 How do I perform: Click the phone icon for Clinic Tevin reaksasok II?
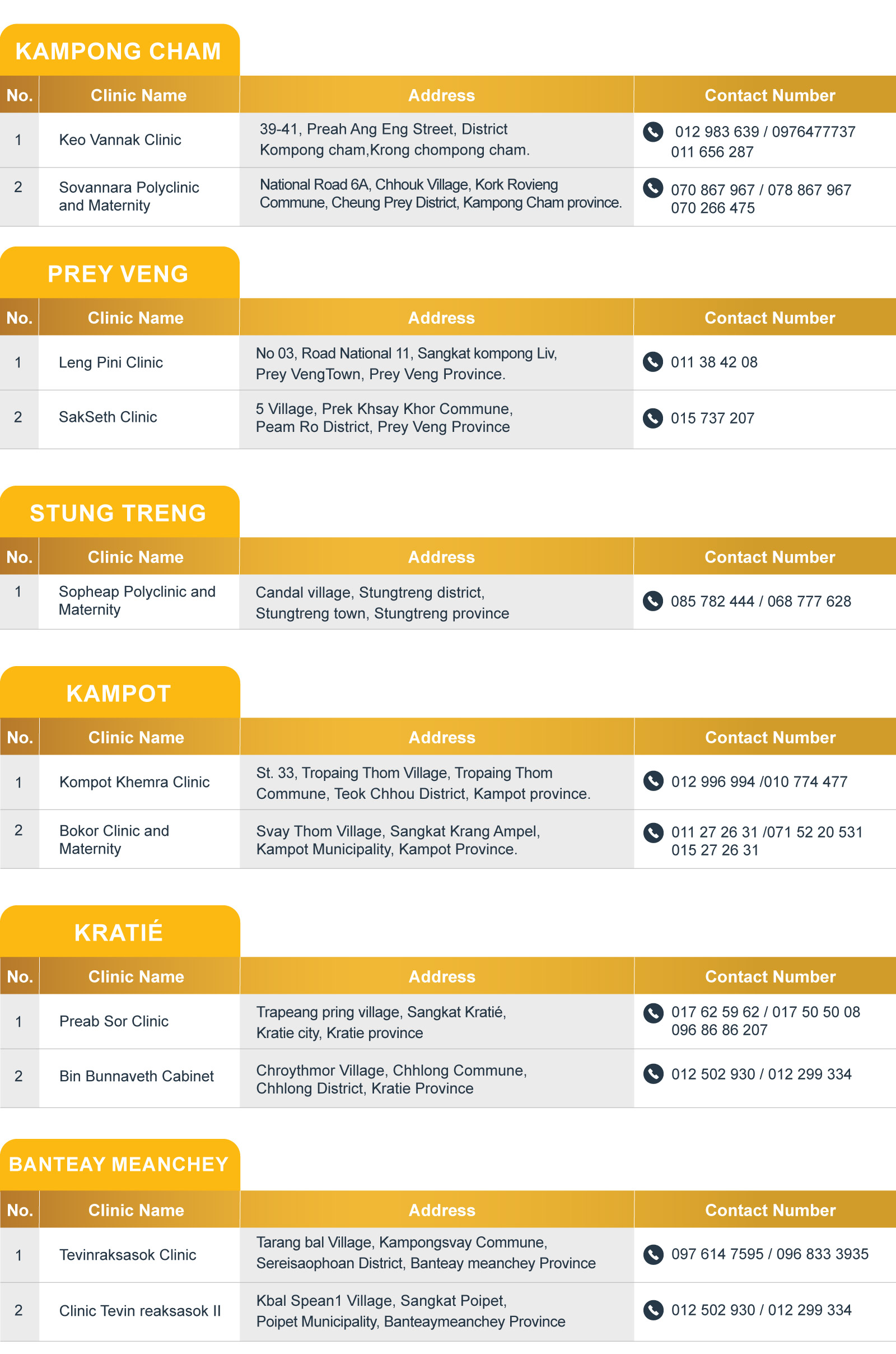[653, 1309]
